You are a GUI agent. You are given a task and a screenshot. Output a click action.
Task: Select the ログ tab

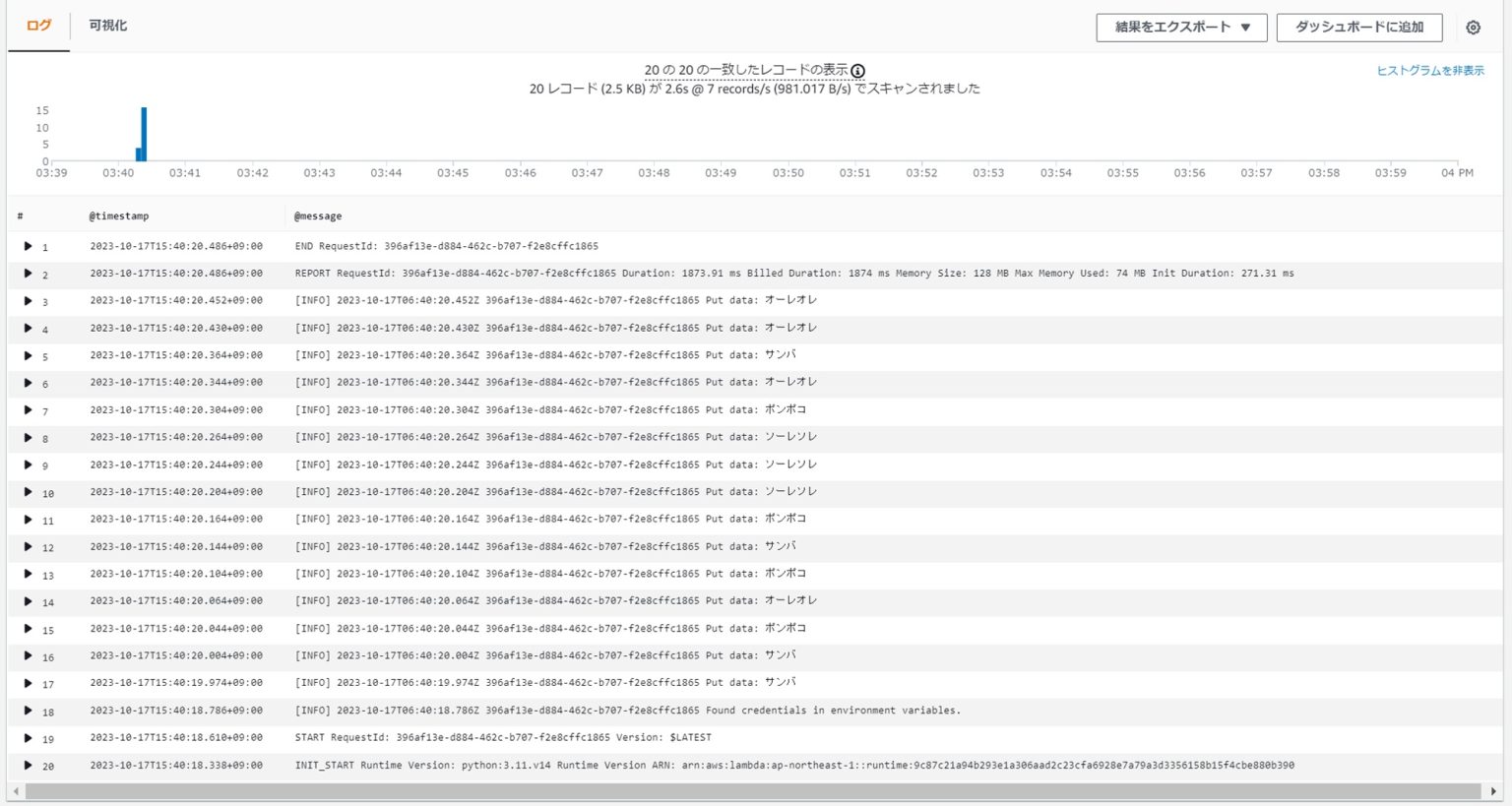(37, 27)
